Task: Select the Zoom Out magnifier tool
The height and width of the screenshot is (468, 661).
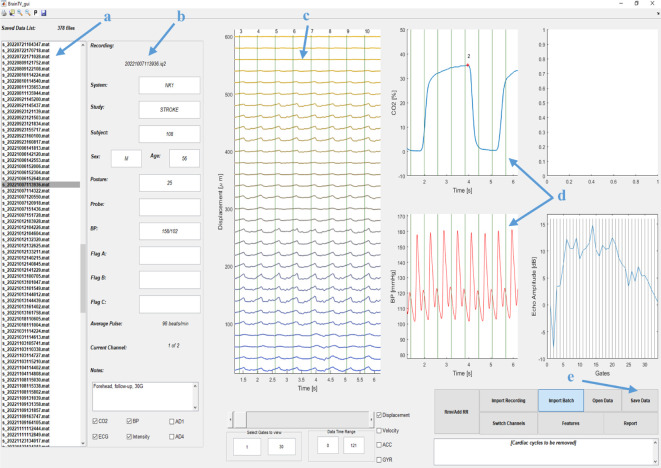Action: [x=27, y=13]
